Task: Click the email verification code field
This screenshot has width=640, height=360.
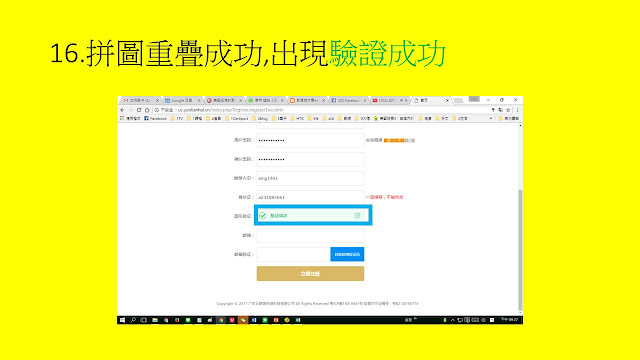Action: point(293,254)
